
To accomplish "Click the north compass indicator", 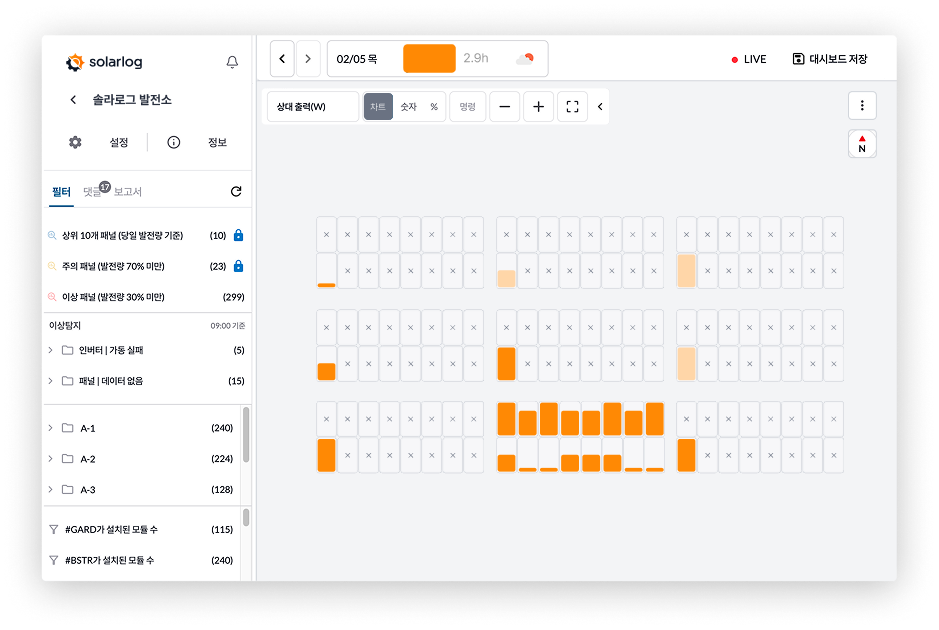I will click(x=862, y=144).
